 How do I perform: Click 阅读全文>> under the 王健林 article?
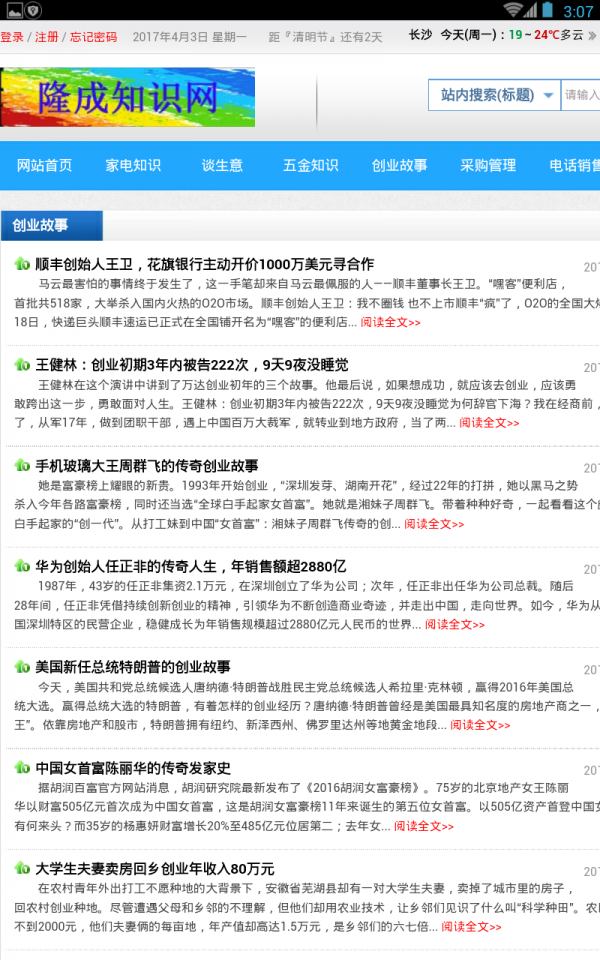tap(489, 422)
